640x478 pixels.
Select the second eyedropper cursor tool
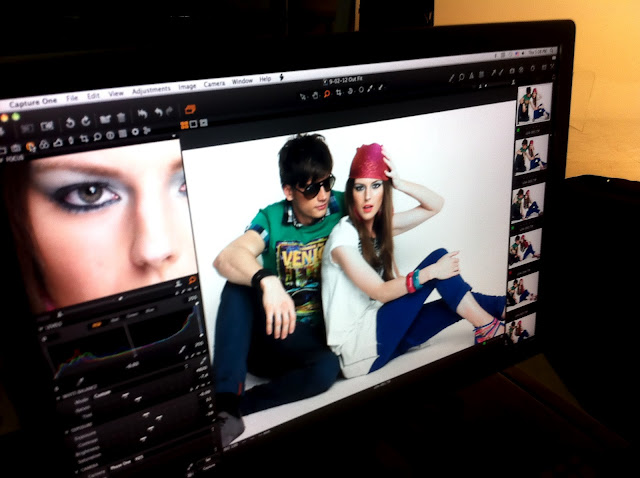(x=380, y=87)
